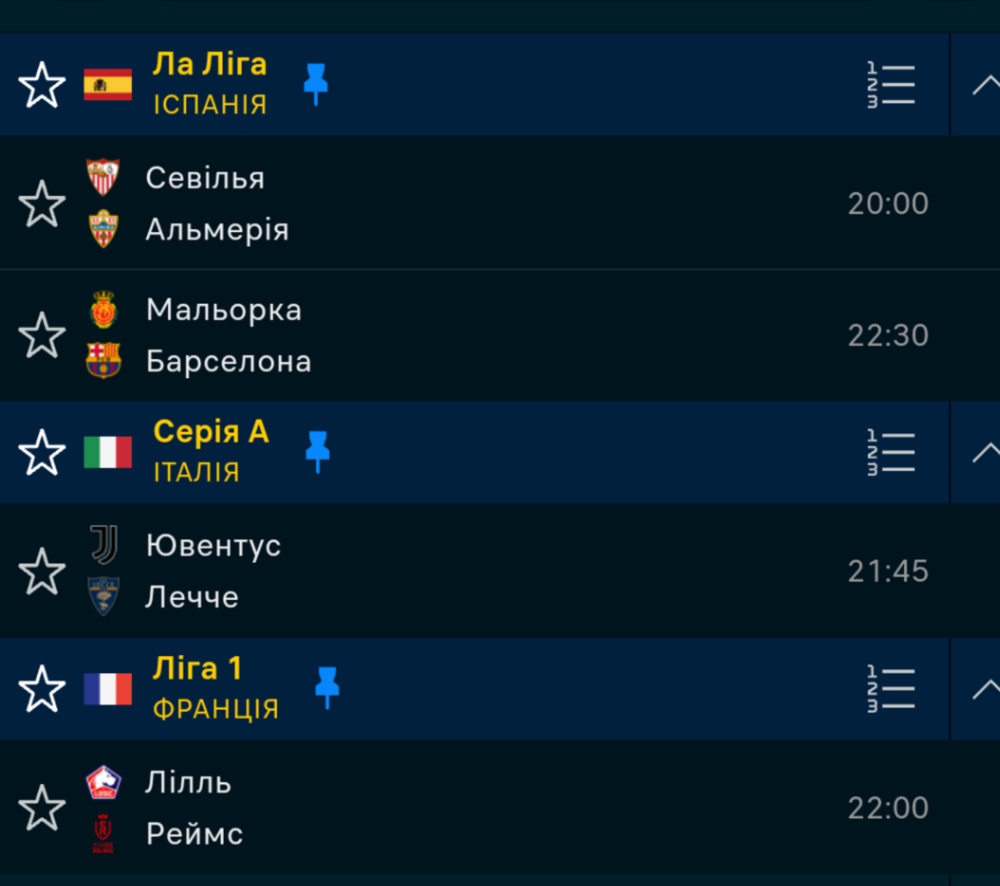Image resolution: width=1000 pixels, height=886 pixels.
Task: Open La Liga standings table icon
Action: point(891,85)
